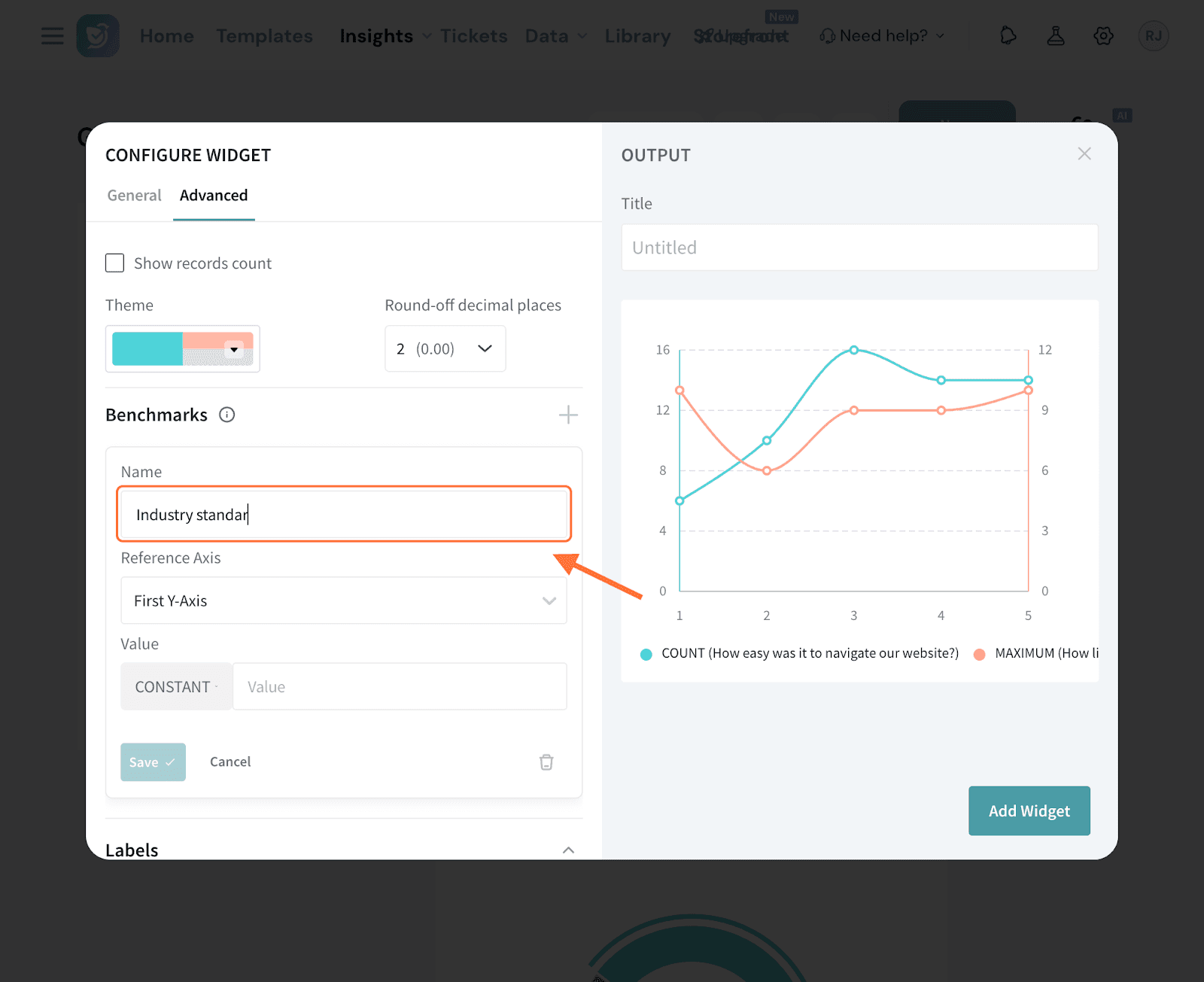Cancel the benchmark edit
The image size is (1204, 982).
(230, 762)
